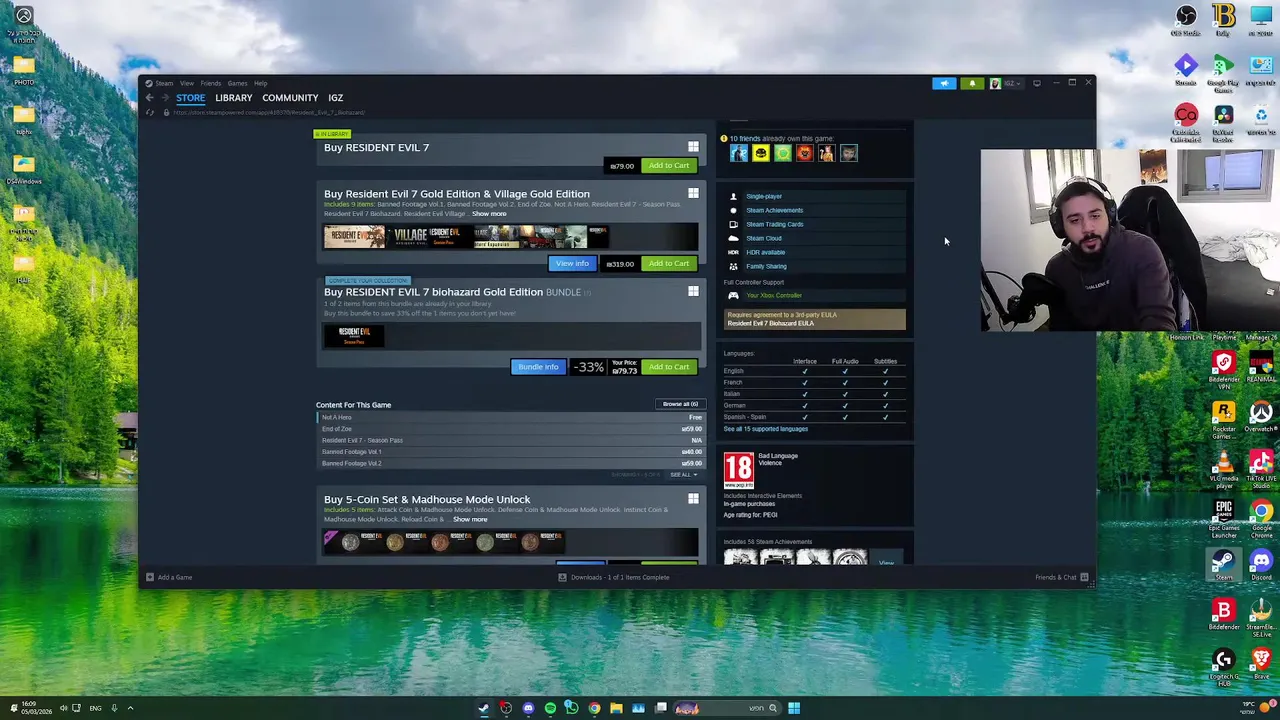Open the Steam Achievements feature link
The height and width of the screenshot is (720, 1280).
tap(774, 210)
